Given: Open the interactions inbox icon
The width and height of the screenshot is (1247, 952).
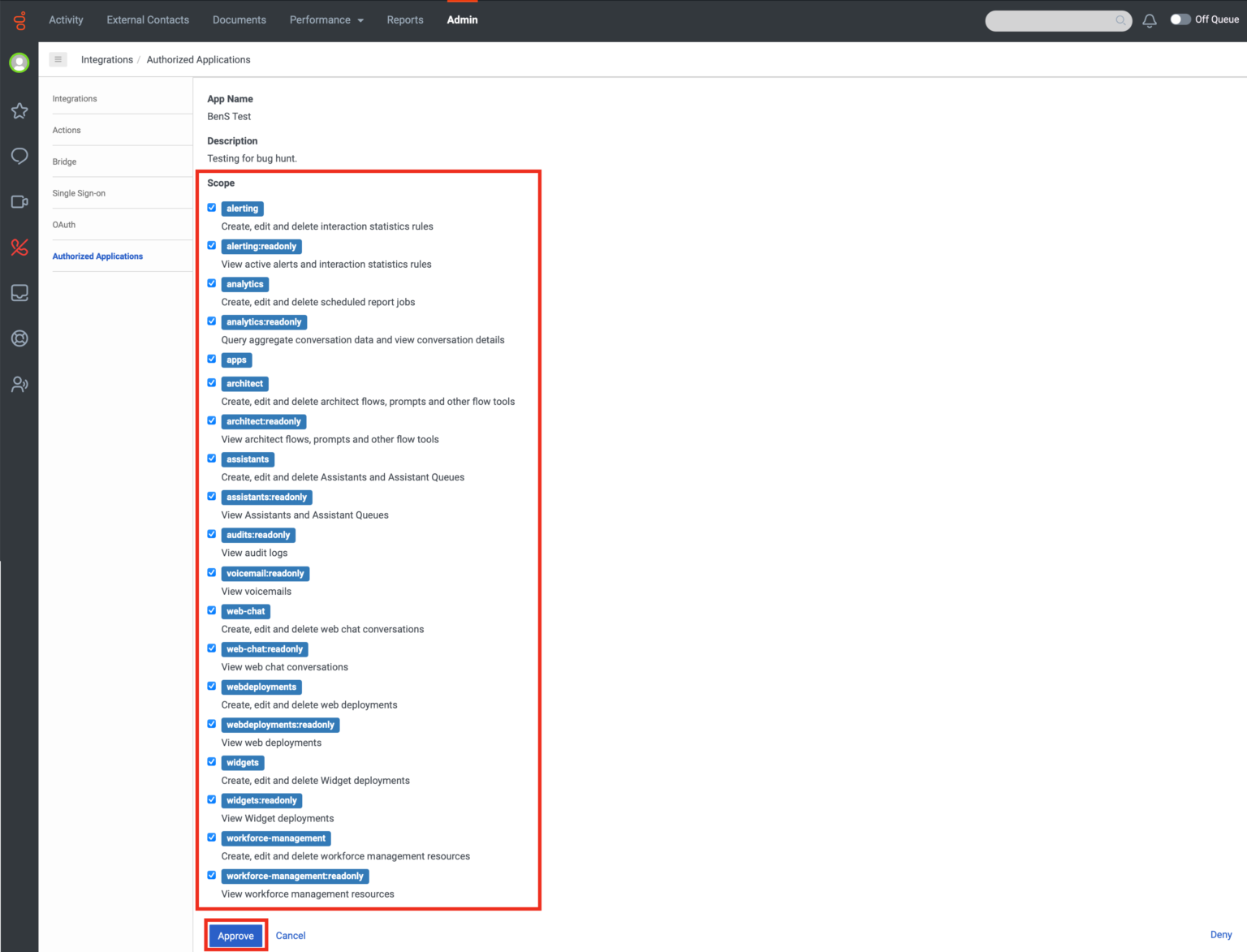Looking at the screenshot, I should [x=19, y=293].
